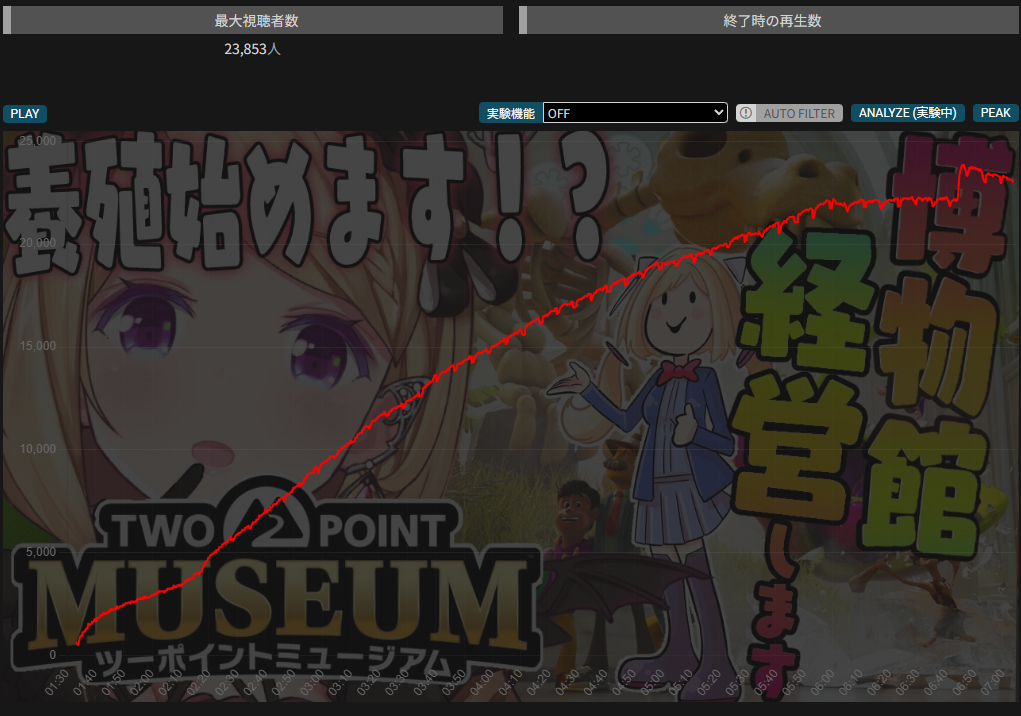
Task: Click the 06:00 time axis label
Action: click(823, 682)
